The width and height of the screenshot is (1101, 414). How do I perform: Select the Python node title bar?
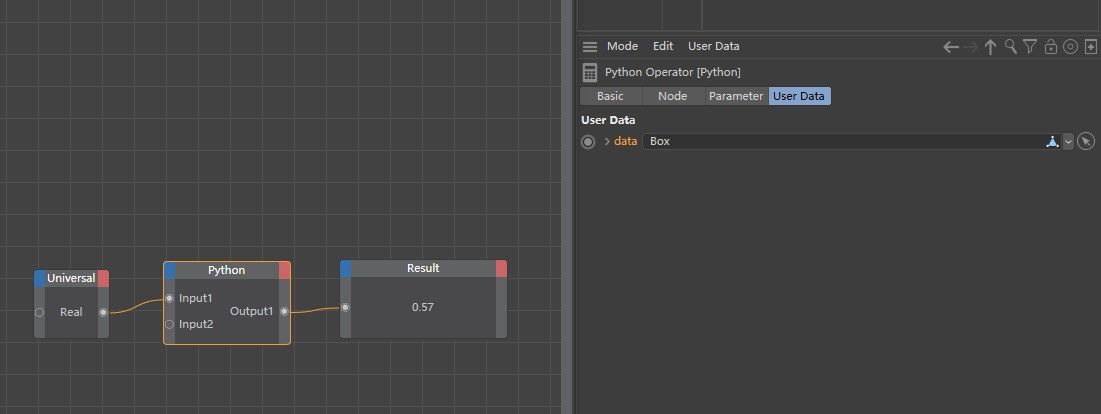coord(227,271)
